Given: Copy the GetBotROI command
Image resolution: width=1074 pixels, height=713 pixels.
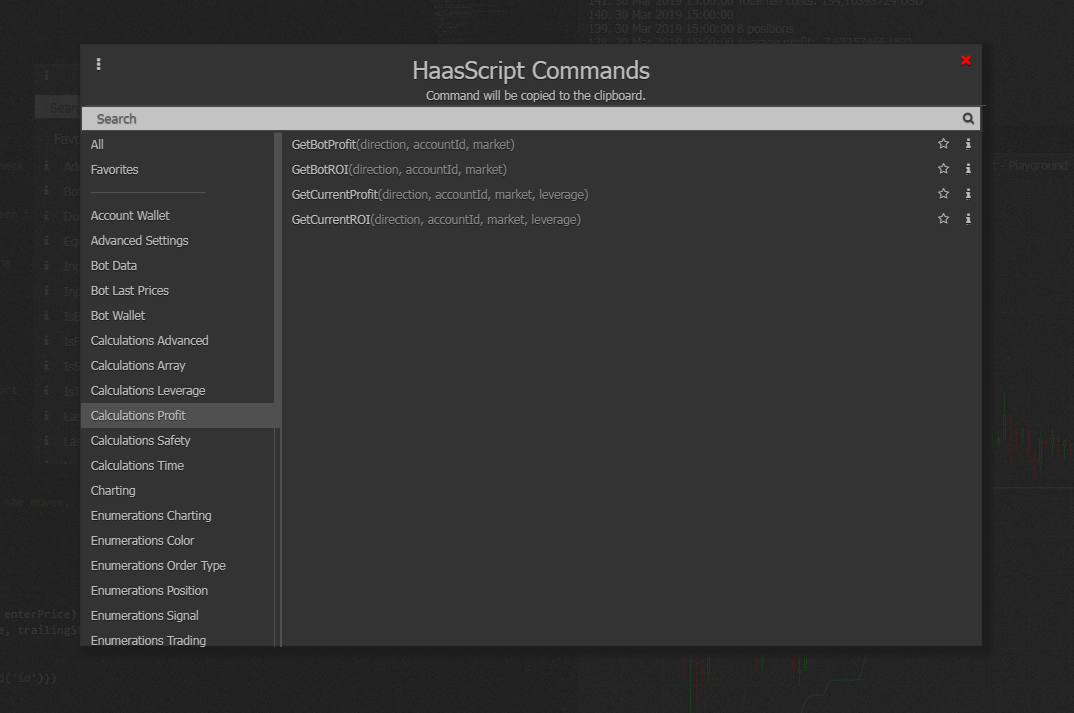Looking at the screenshot, I should (399, 169).
